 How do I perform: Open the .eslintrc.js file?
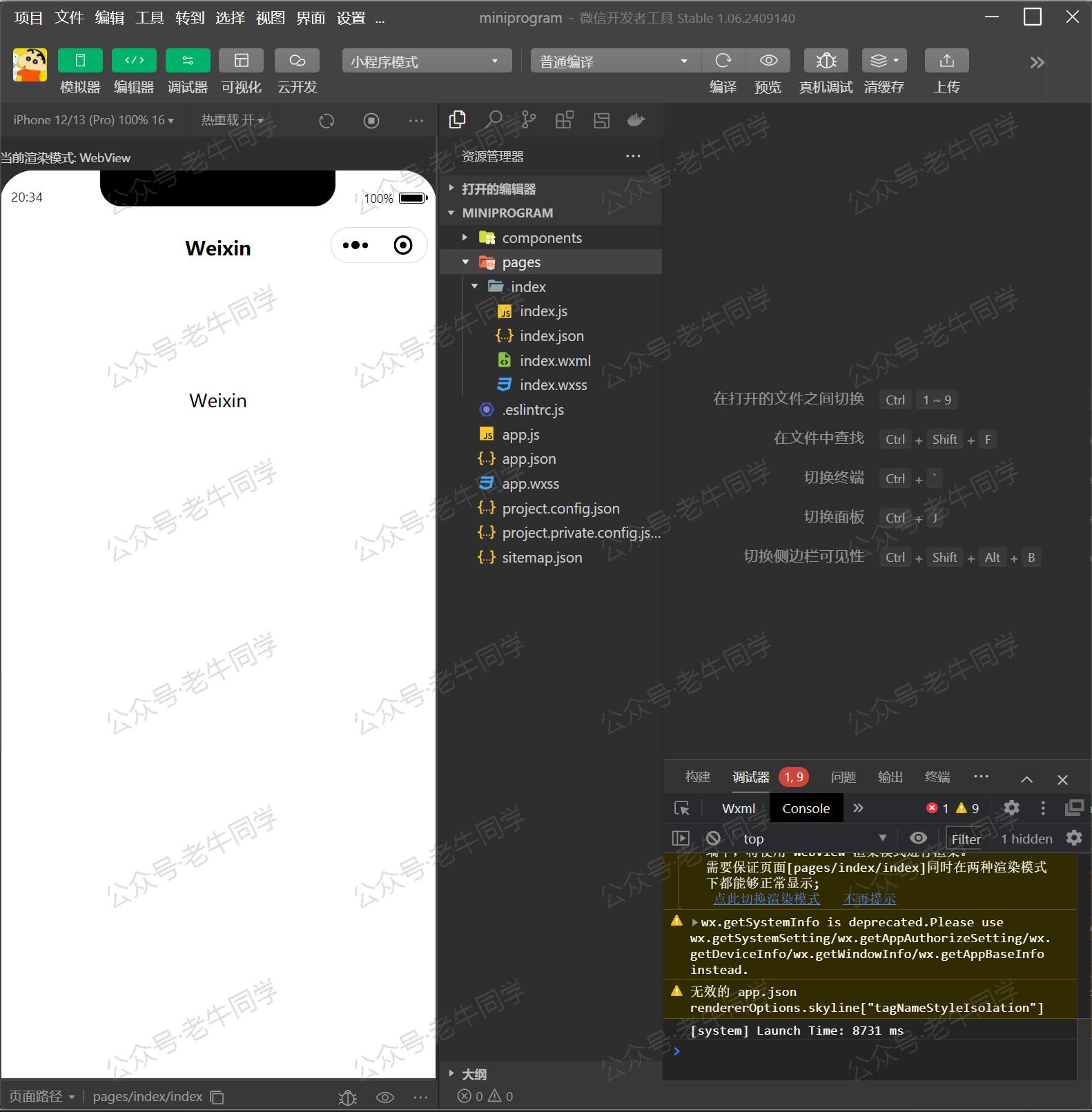(551, 410)
